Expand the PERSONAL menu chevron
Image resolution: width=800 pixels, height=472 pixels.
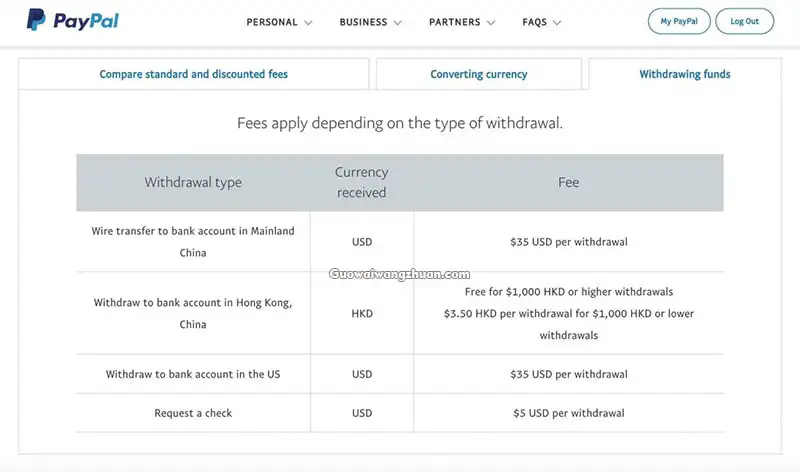308,22
